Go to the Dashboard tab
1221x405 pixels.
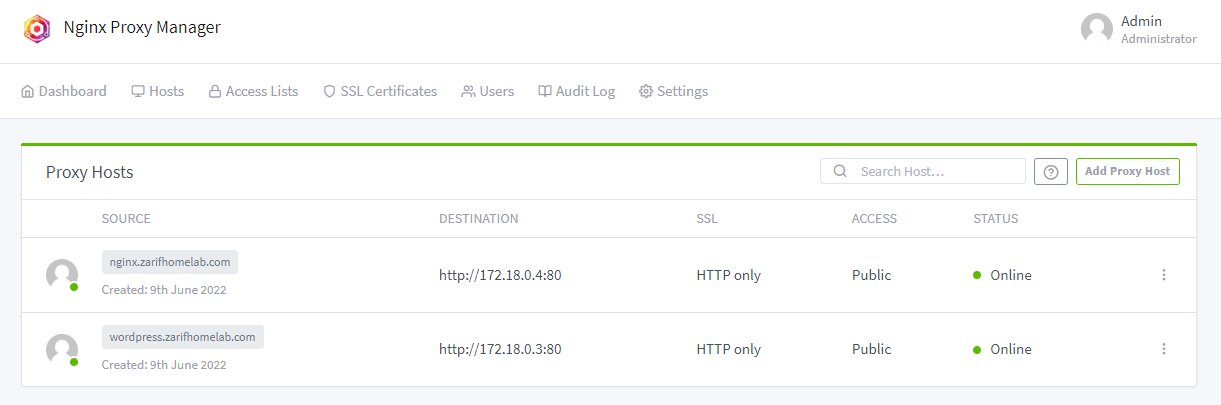coord(64,91)
